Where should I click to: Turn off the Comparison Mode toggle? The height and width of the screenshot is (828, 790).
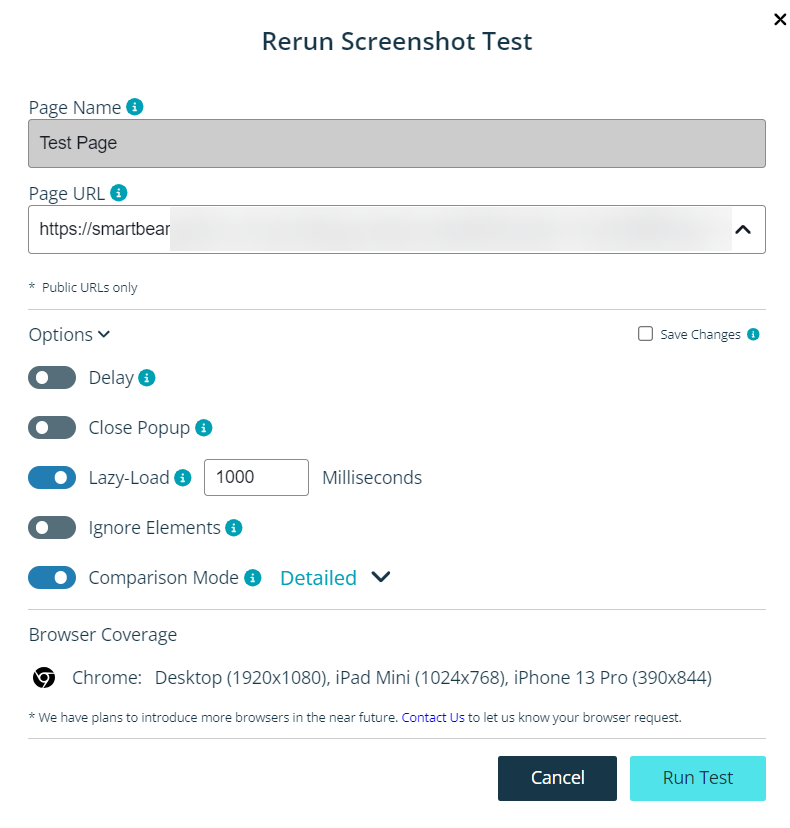click(52, 577)
